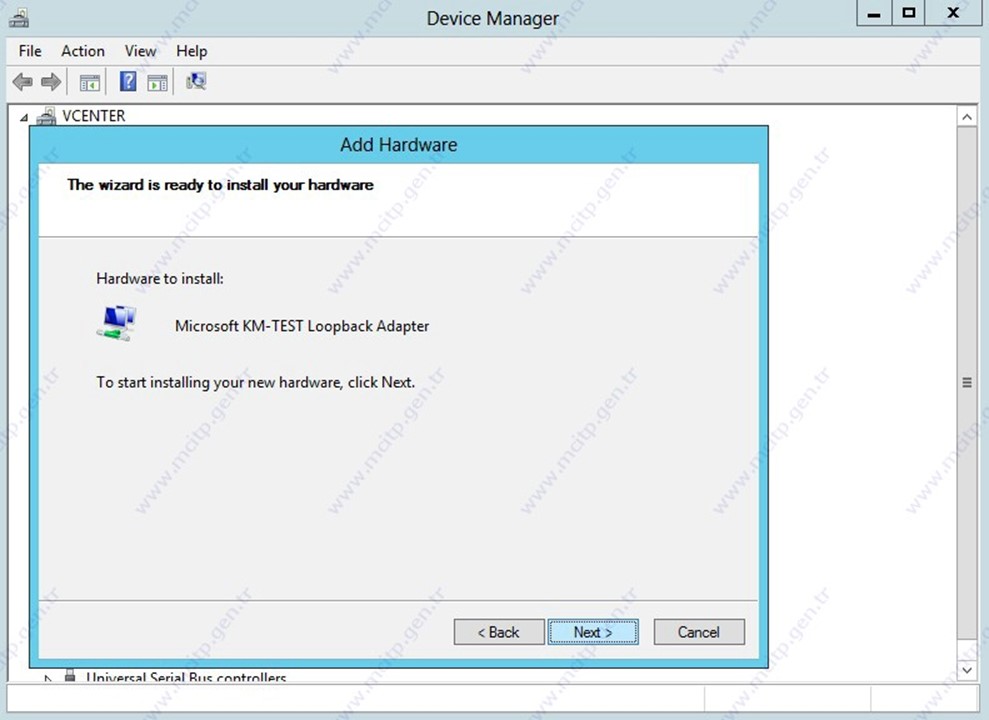Image resolution: width=989 pixels, height=720 pixels.
Task: Select the VCENTER computer icon
Action: (46, 116)
